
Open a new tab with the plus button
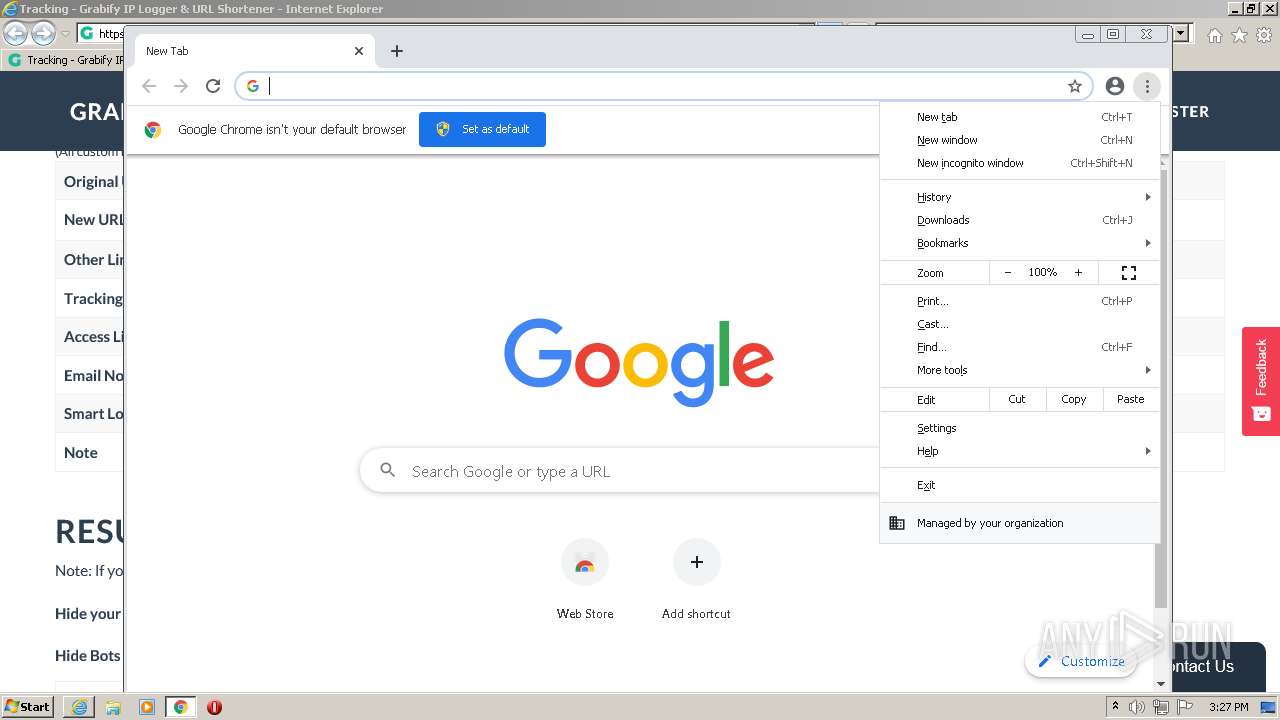pos(397,51)
